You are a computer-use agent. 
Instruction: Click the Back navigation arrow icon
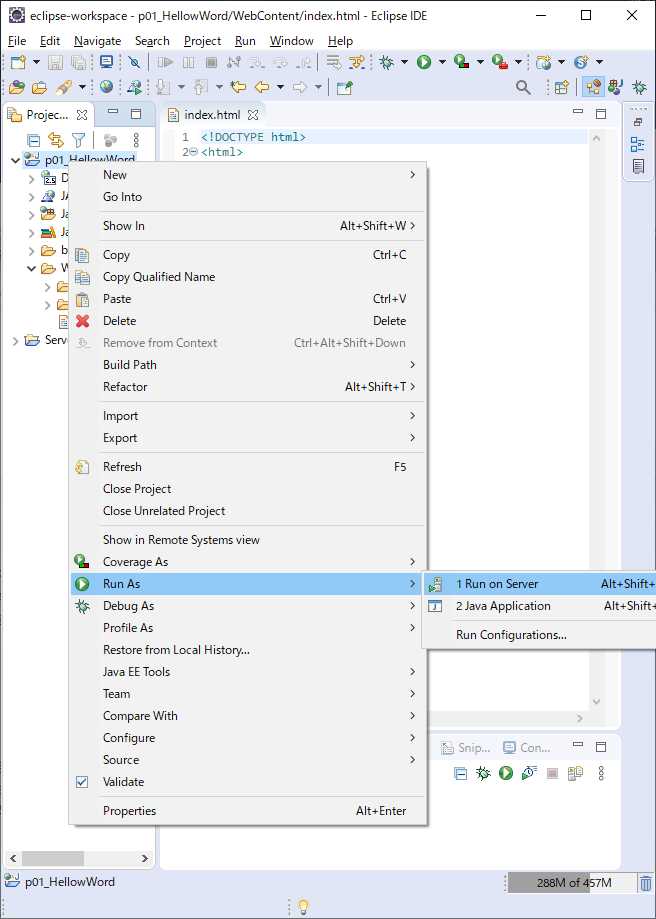tap(261, 87)
